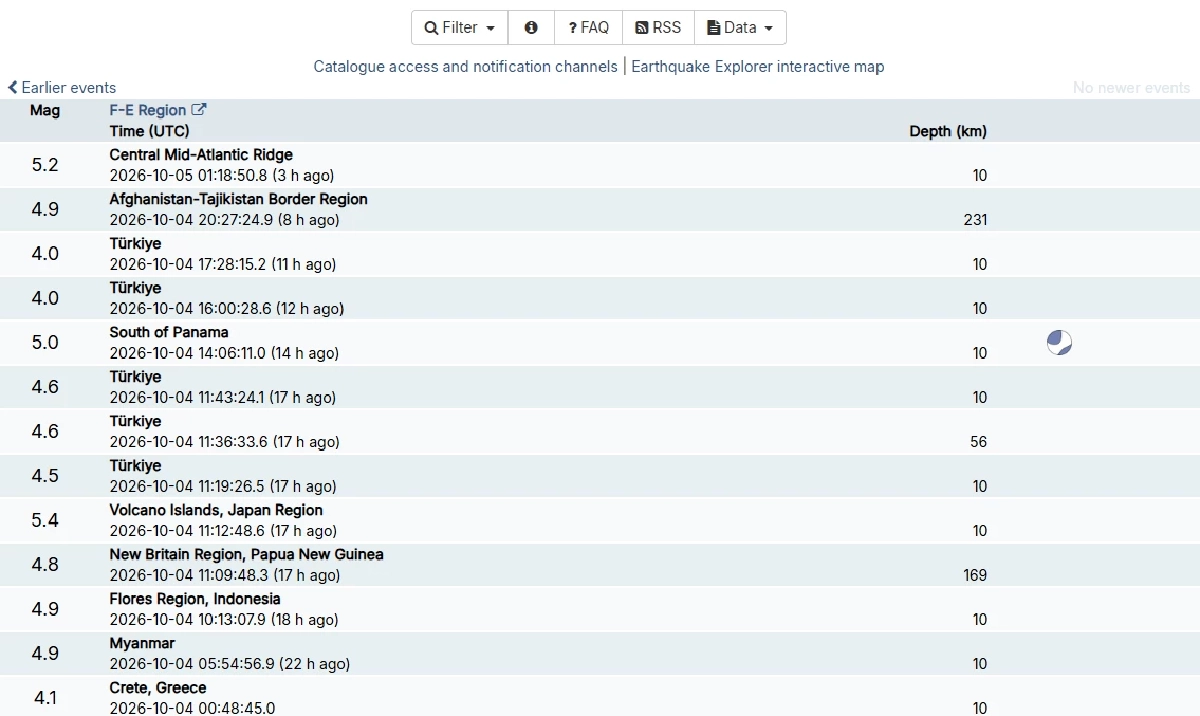This screenshot has width=1200, height=716.
Task: Click the No newer events link
Action: point(1131,88)
